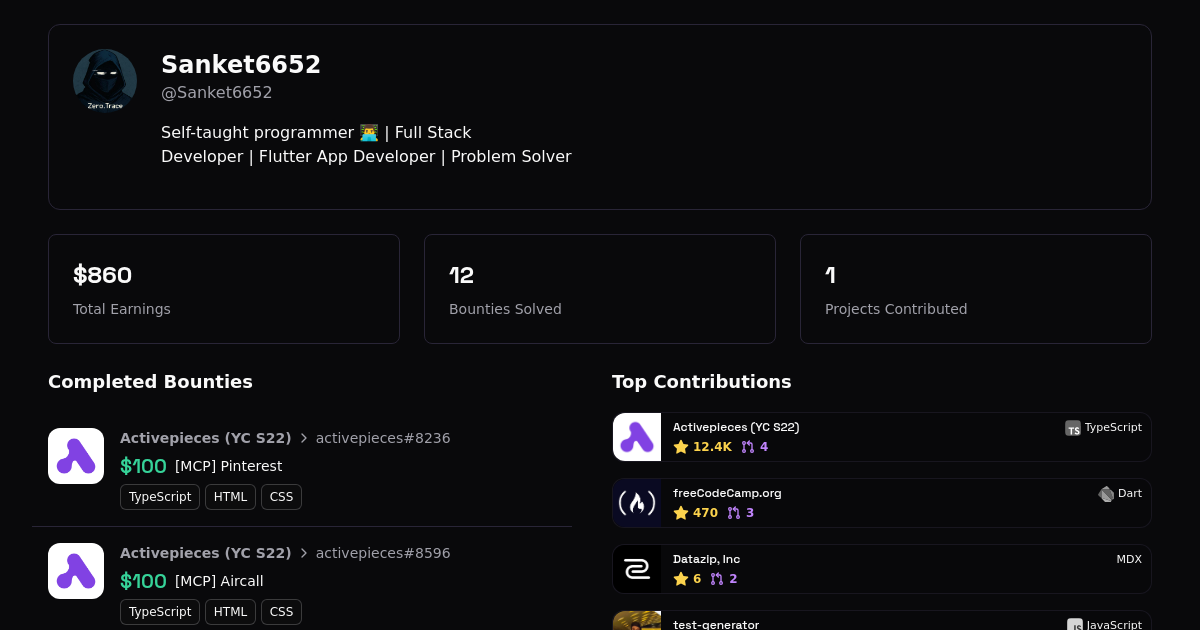Viewport: 1200px width, 630px height.
Task: Click the Dart language icon for freeCodeCamp
Action: (1106, 494)
